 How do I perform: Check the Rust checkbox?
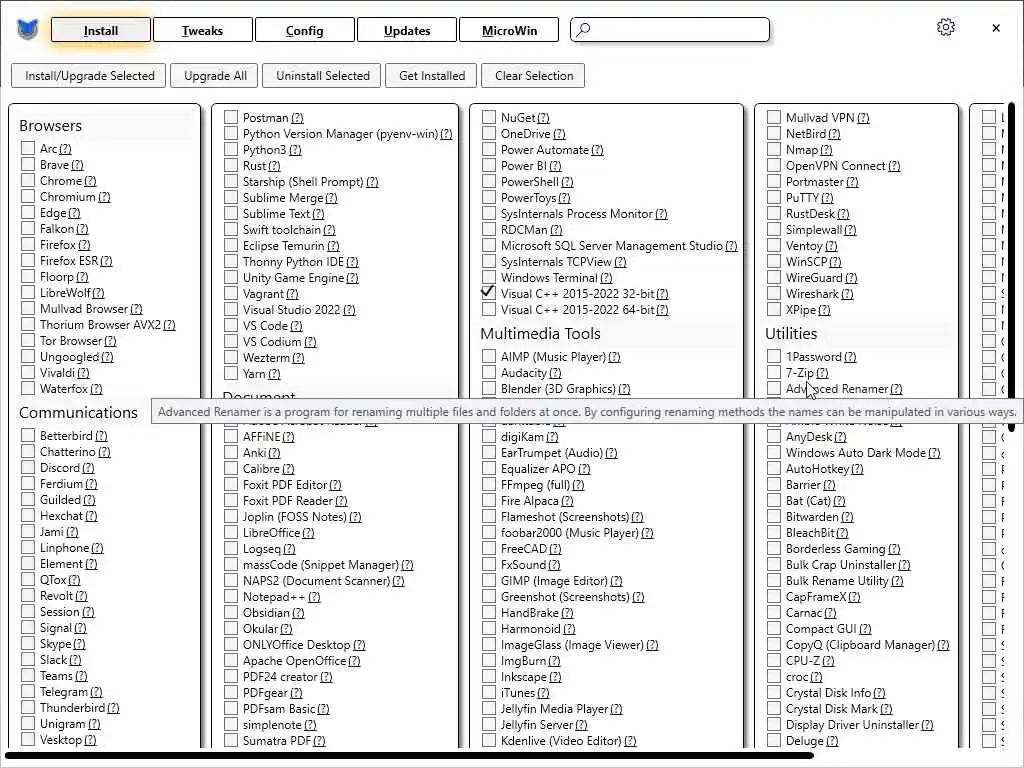tap(231, 165)
